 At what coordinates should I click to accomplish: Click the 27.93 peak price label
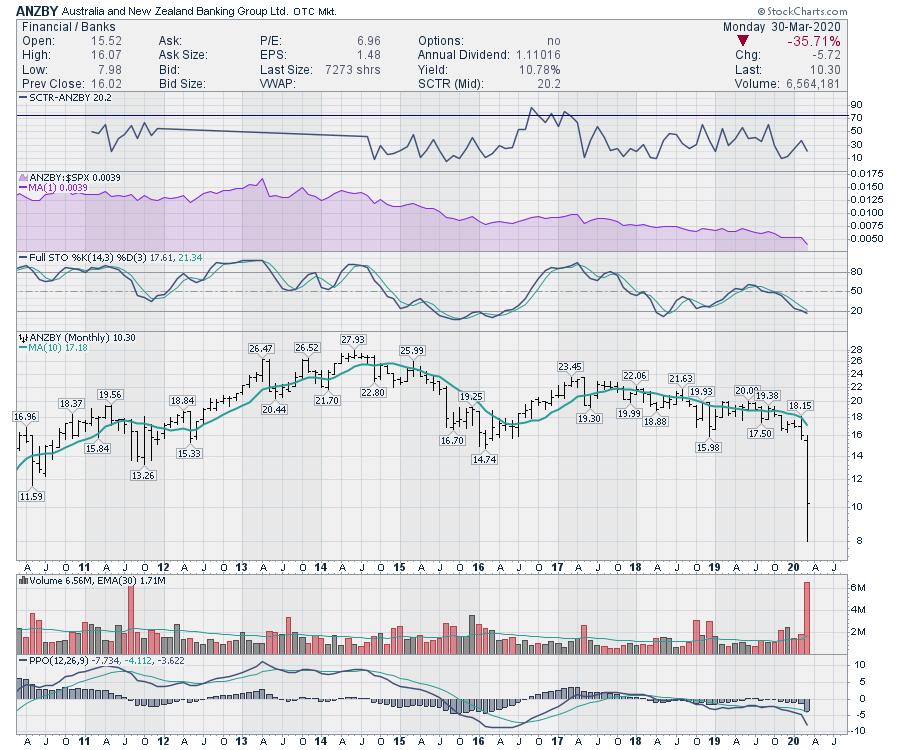click(x=352, y=340)
